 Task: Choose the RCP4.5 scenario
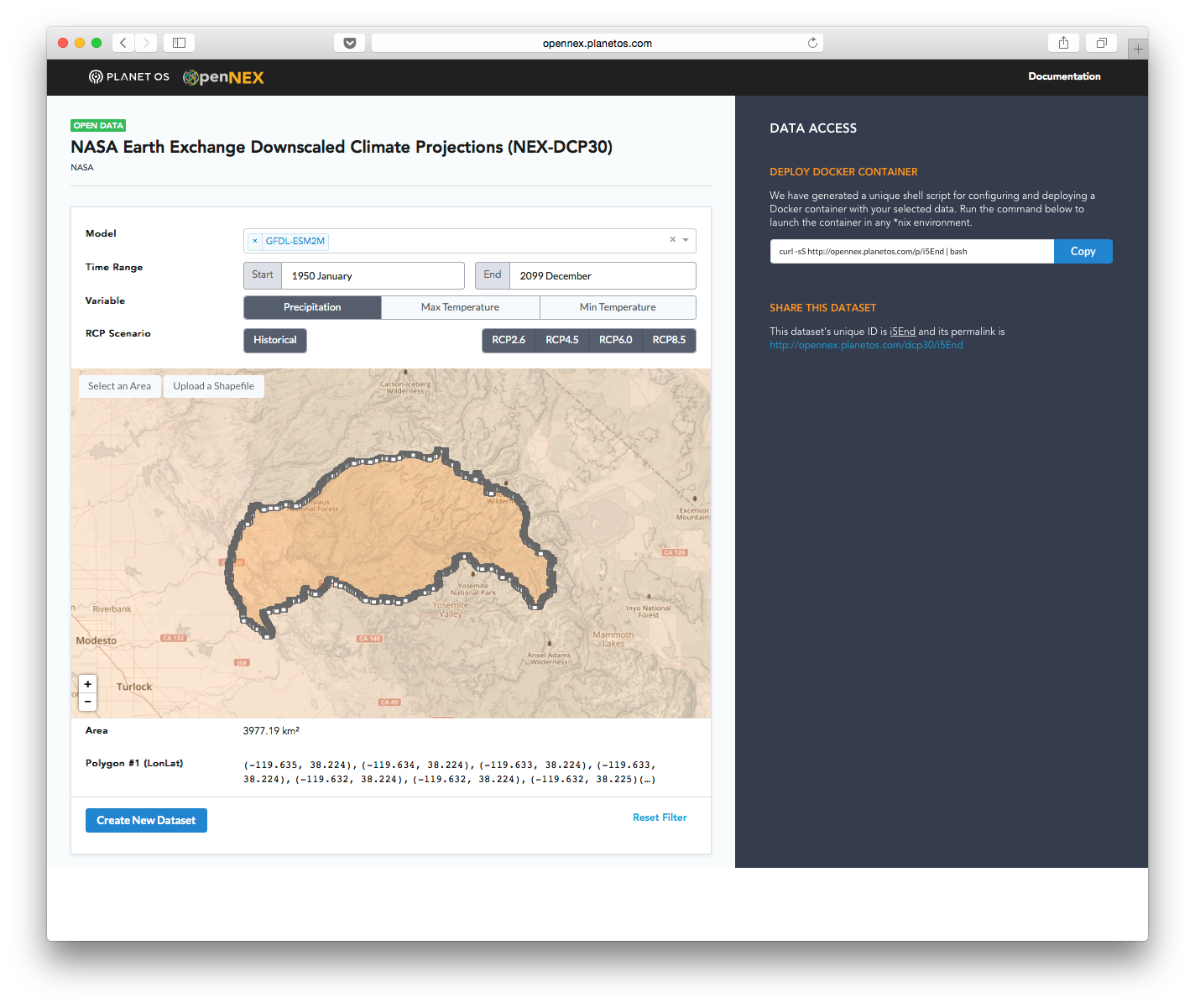[562, 340]
